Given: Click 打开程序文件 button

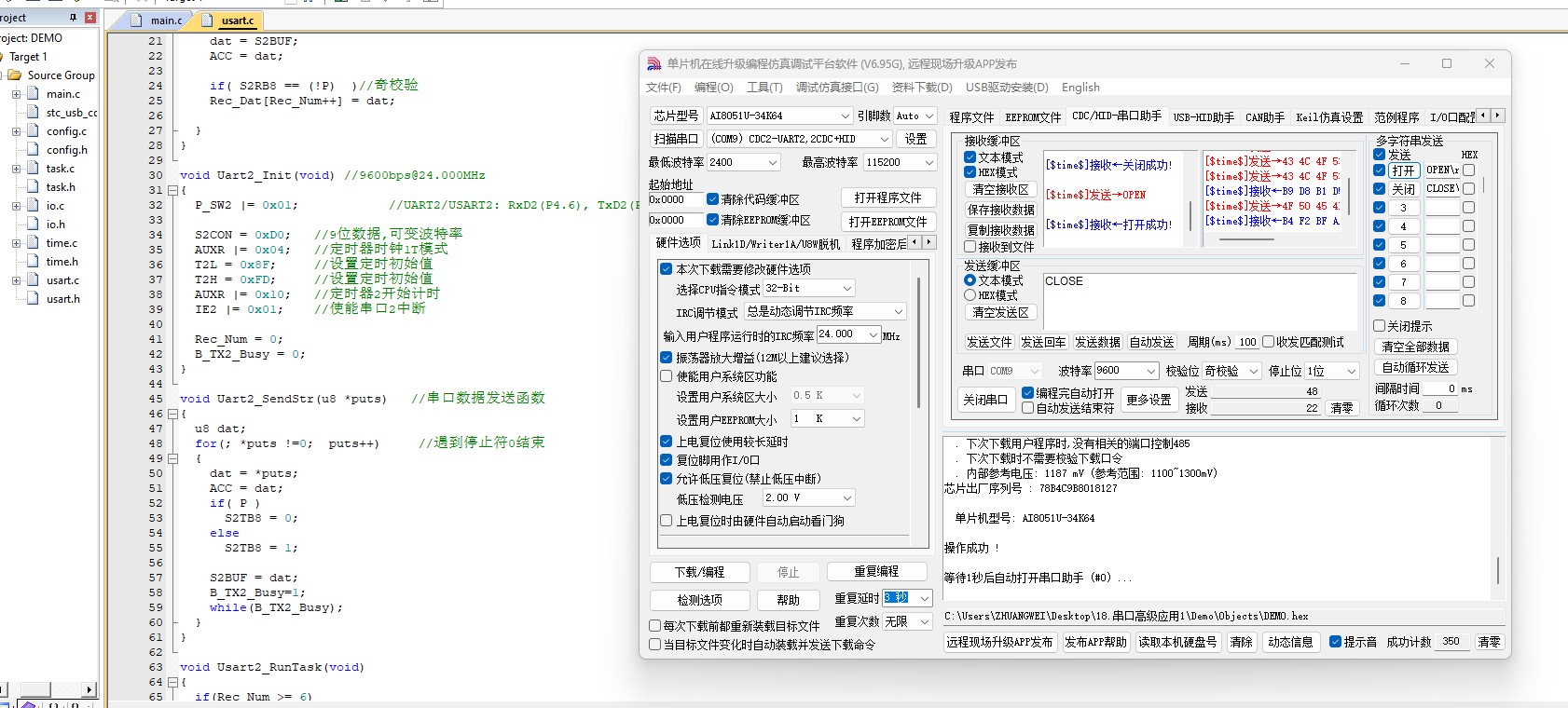Looking at the screenshot, I should click(887, 198).
